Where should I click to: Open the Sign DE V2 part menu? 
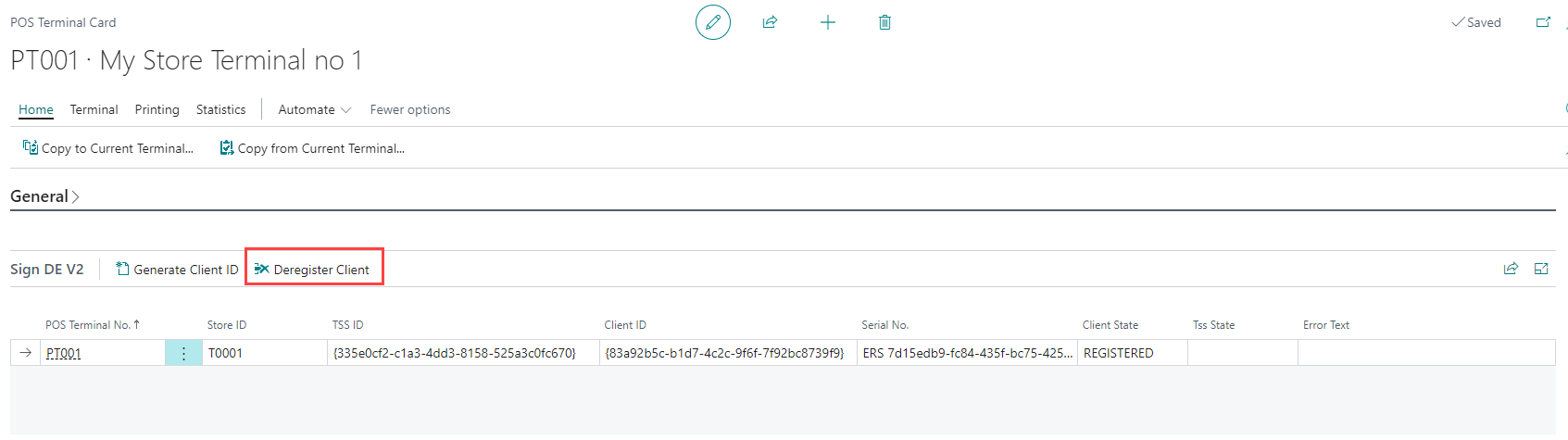47,270
